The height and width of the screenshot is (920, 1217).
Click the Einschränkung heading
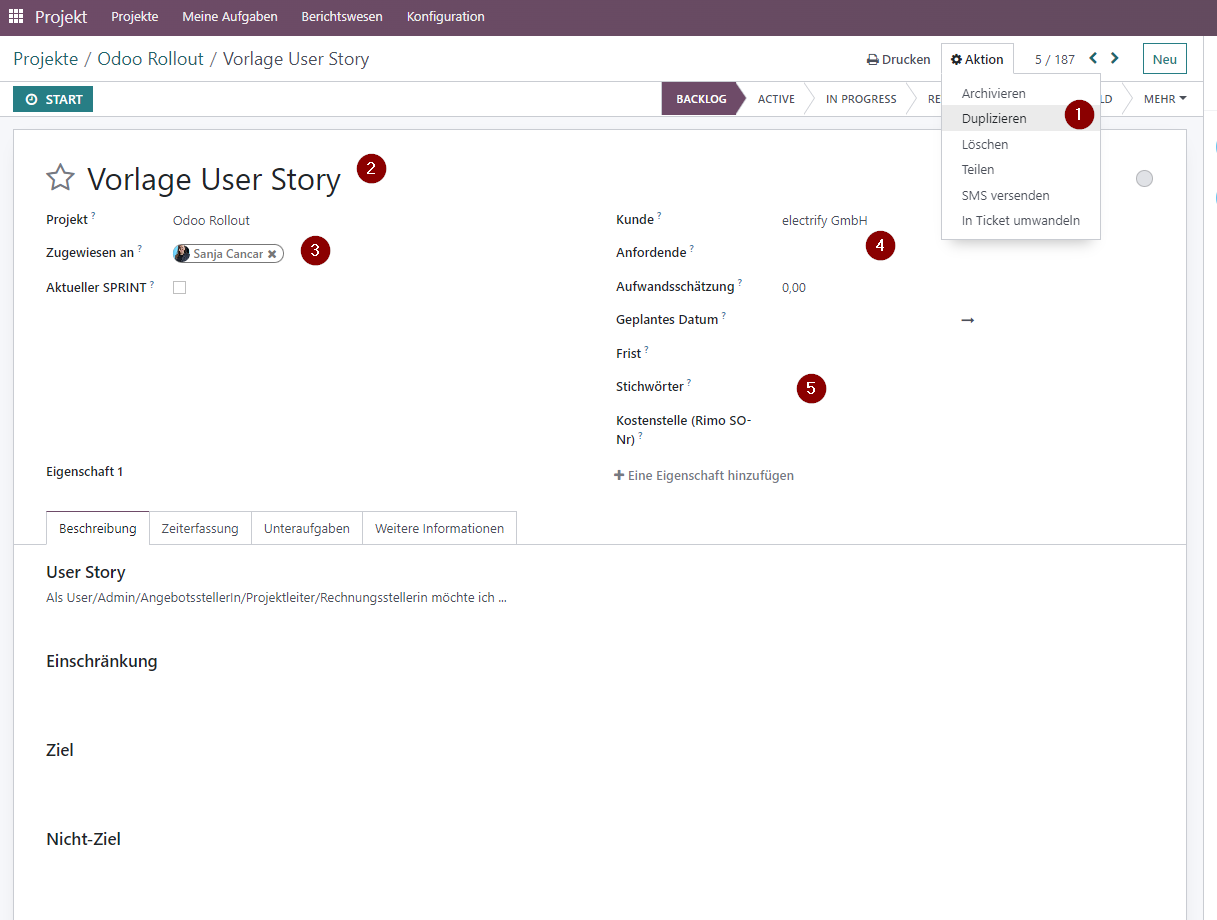pyautogui.click(x=102, y=661)
